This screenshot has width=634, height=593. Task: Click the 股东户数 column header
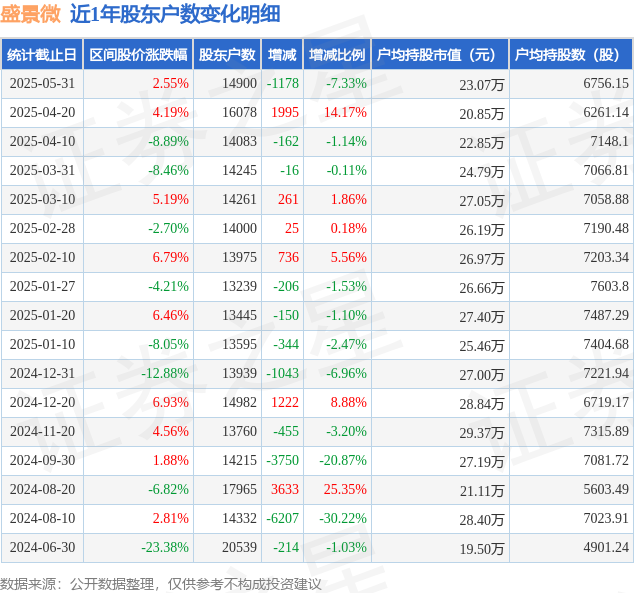coord(227,55)
